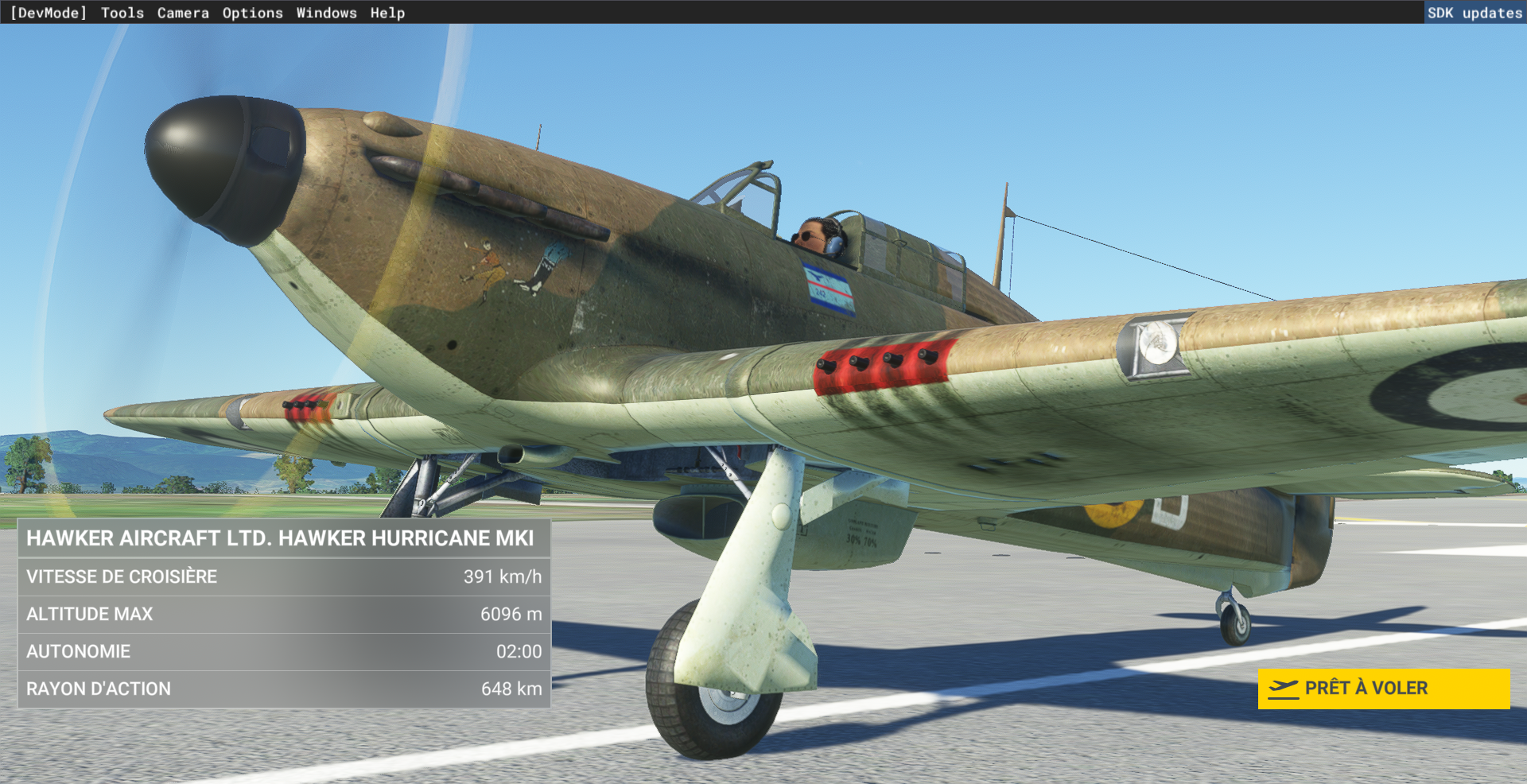
Task: Click the VITESSE DE CROISIÈRE label
Action: pos(122,576)
